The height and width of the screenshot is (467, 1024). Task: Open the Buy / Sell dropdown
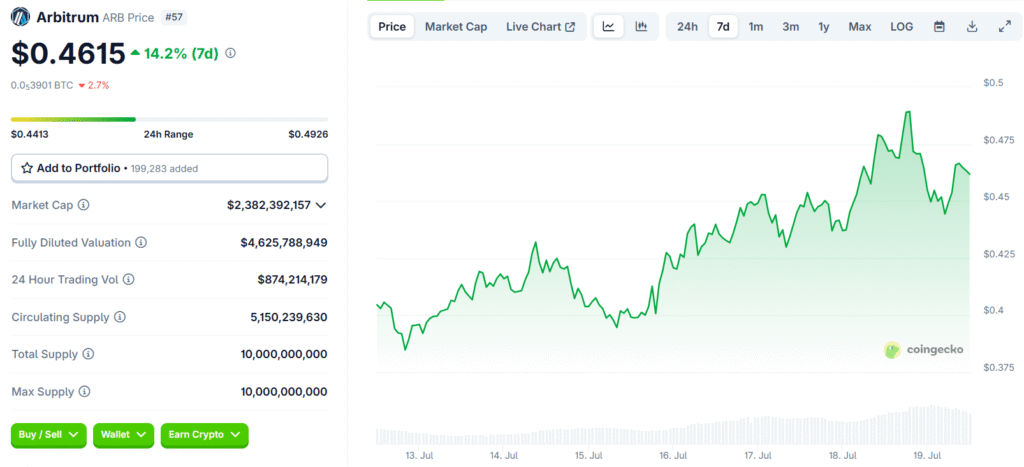coord(48,434)
